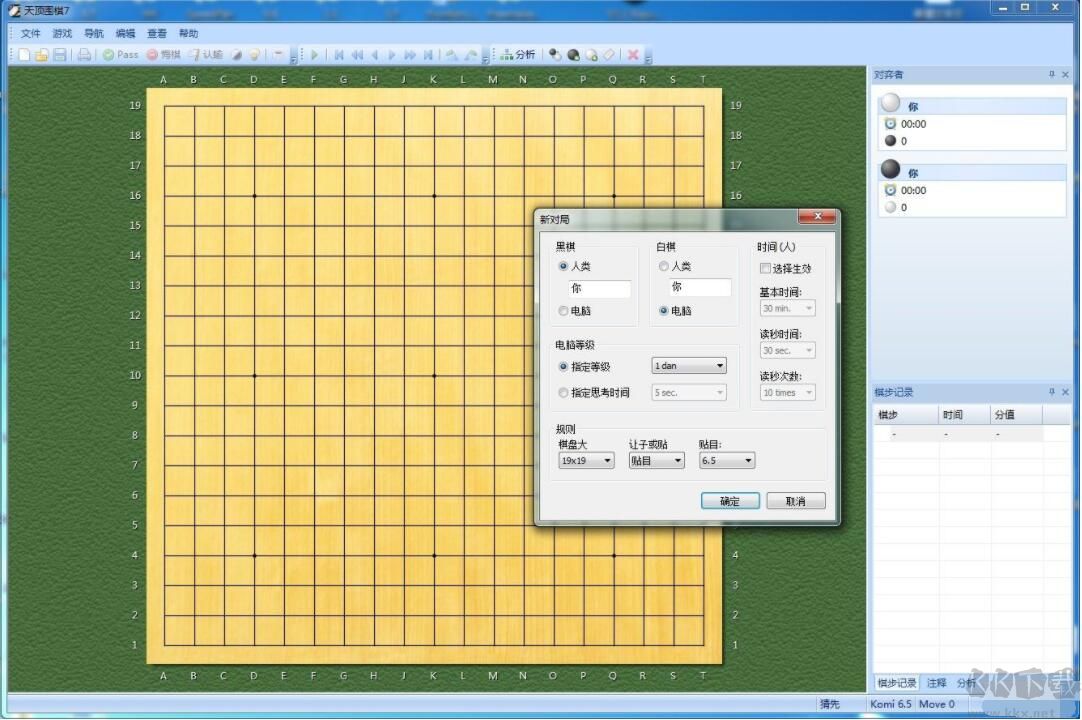
Task: Click the 取消 button
Action: (x=796, y=501)
